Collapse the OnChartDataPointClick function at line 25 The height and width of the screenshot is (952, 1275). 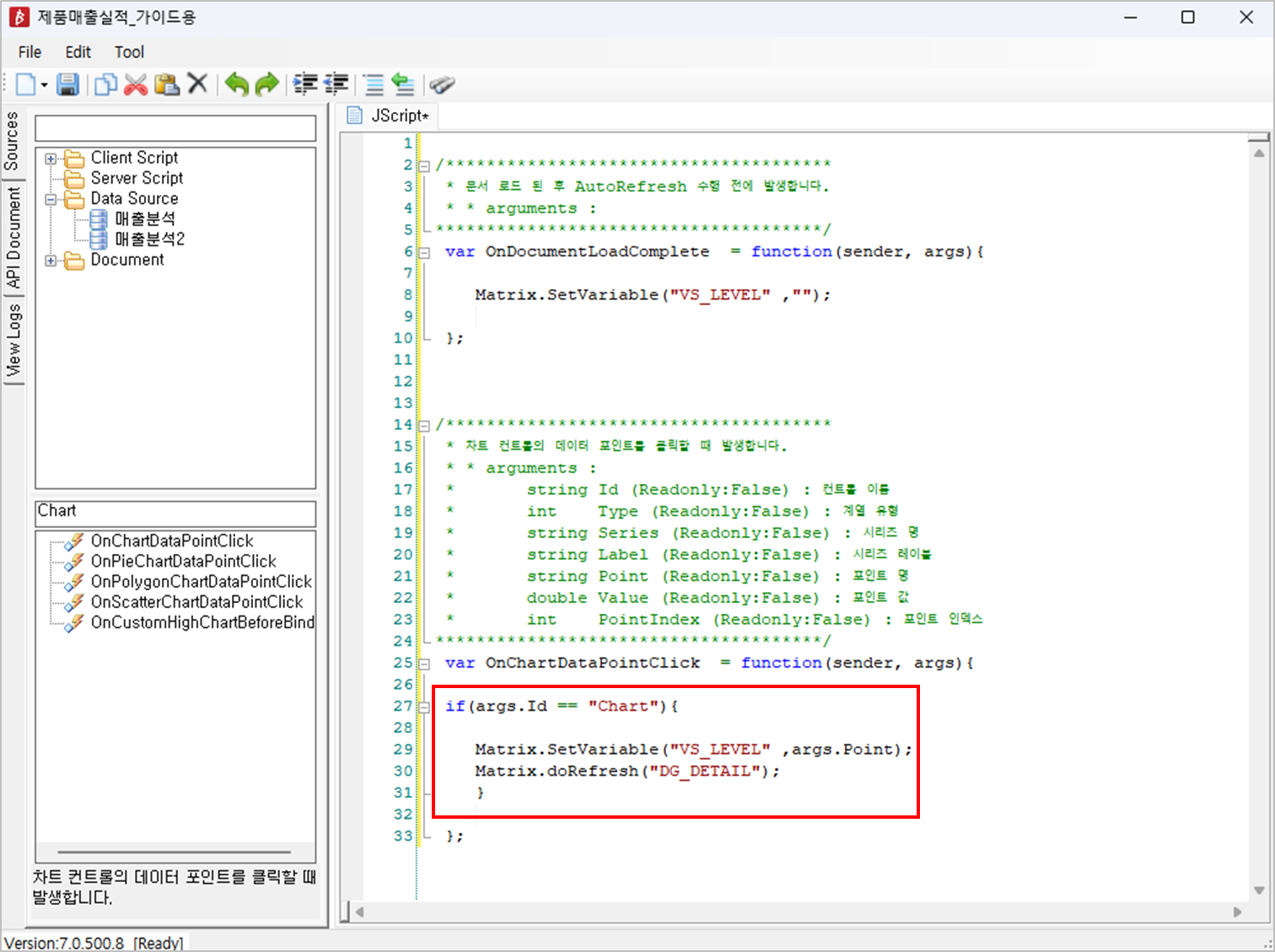pos(424,664)
